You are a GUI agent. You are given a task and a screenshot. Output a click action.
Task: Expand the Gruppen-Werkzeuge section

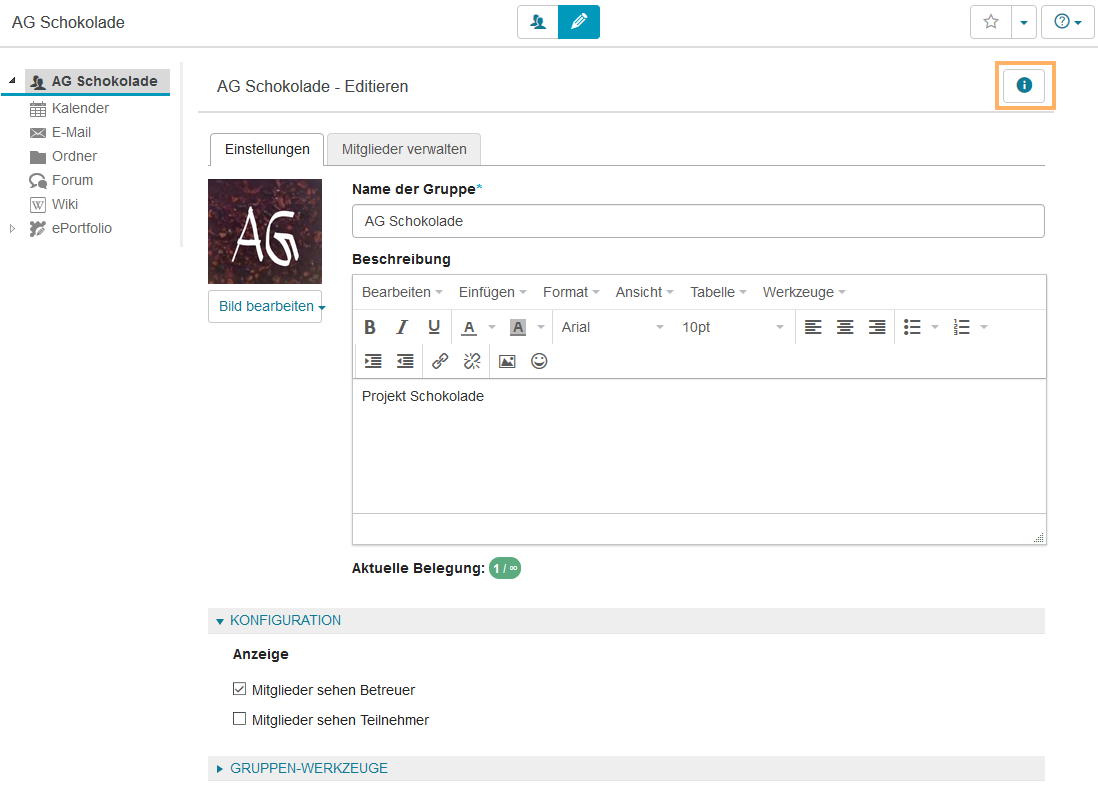point(309,768)
